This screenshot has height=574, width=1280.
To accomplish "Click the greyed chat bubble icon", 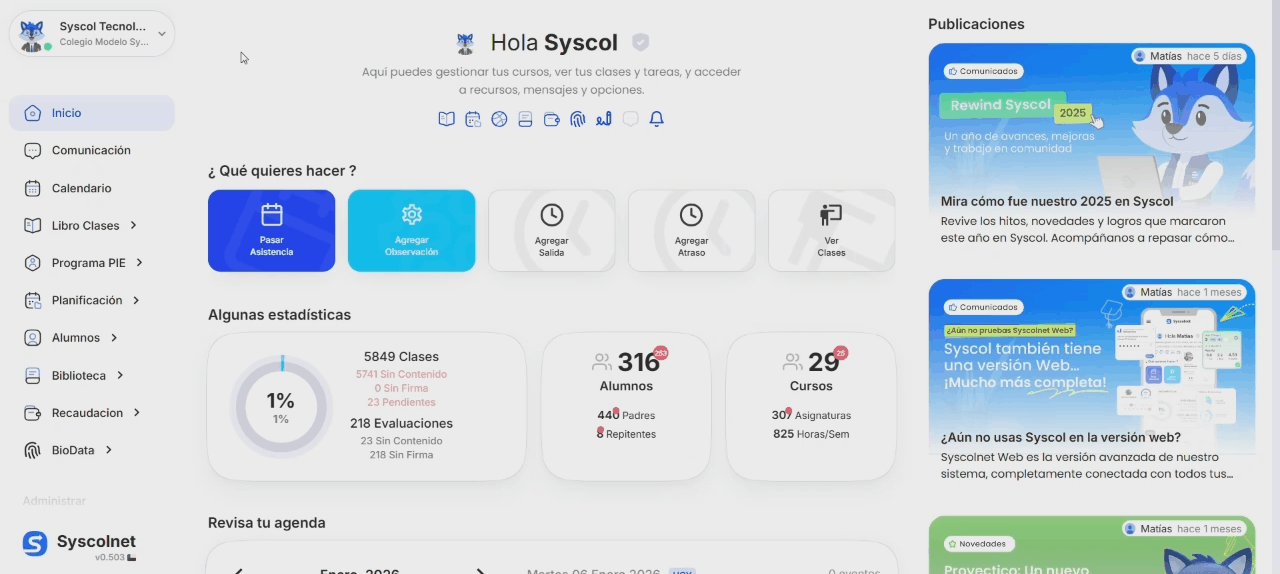I will pos(630,119).
